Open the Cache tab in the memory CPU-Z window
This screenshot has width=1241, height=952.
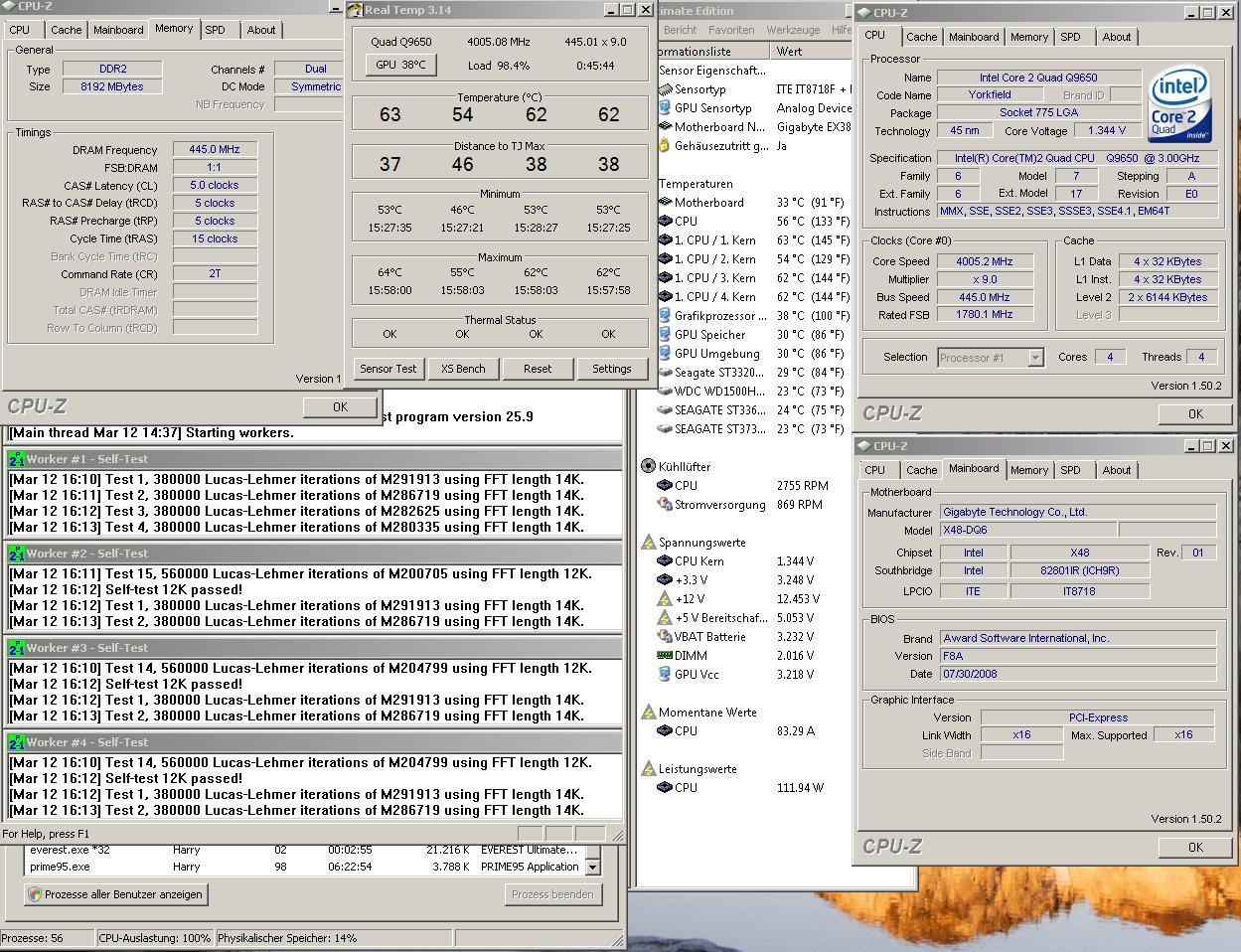click(x=66, y=30)
